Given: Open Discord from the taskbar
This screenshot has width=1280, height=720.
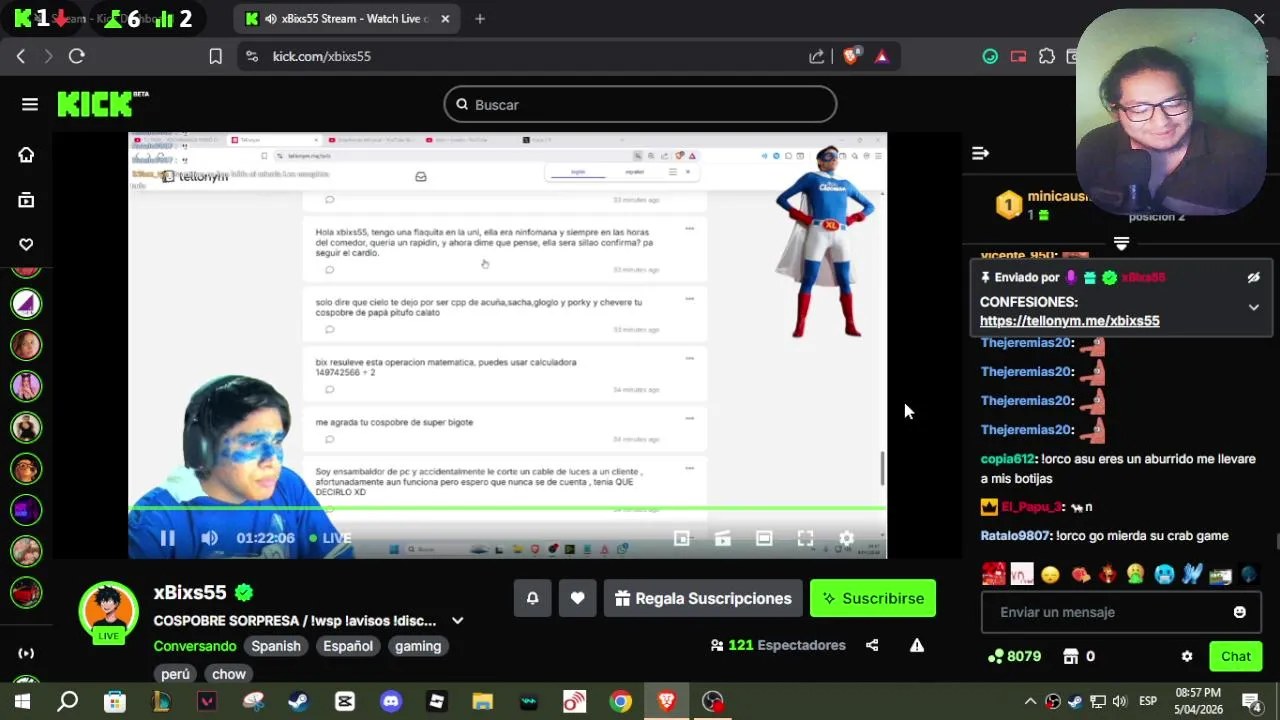Looking at the screenshot, I should pos(391,701).
